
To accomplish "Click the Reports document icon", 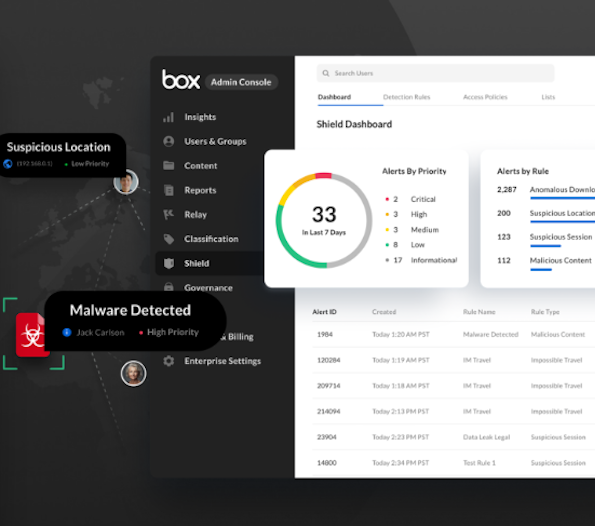I will [168, 190].
